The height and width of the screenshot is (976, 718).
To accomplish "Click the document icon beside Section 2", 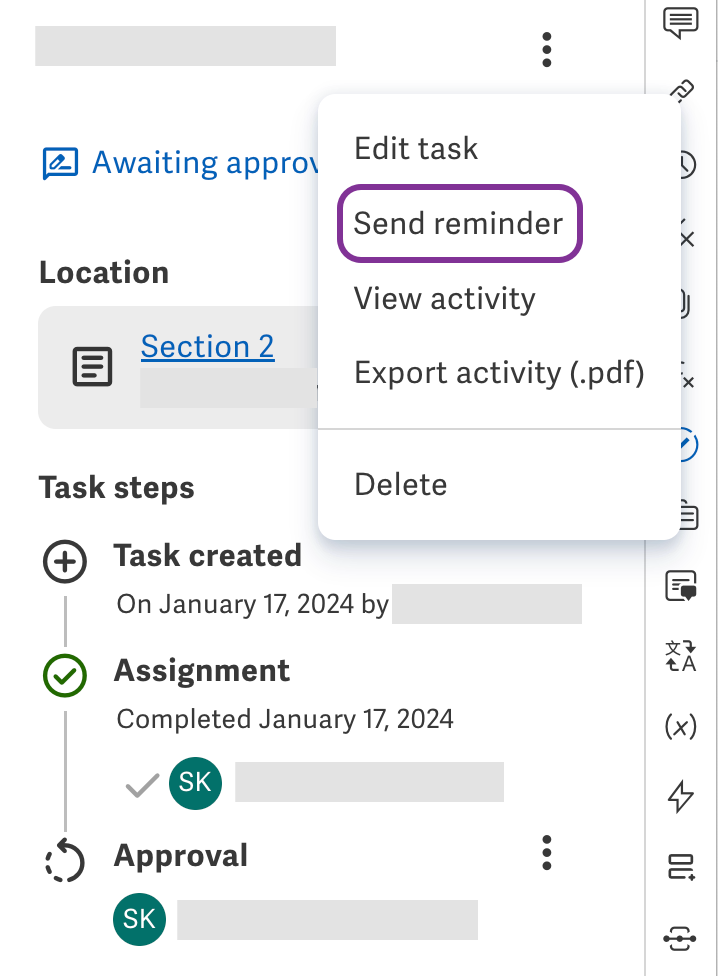I will pos(93,367).
